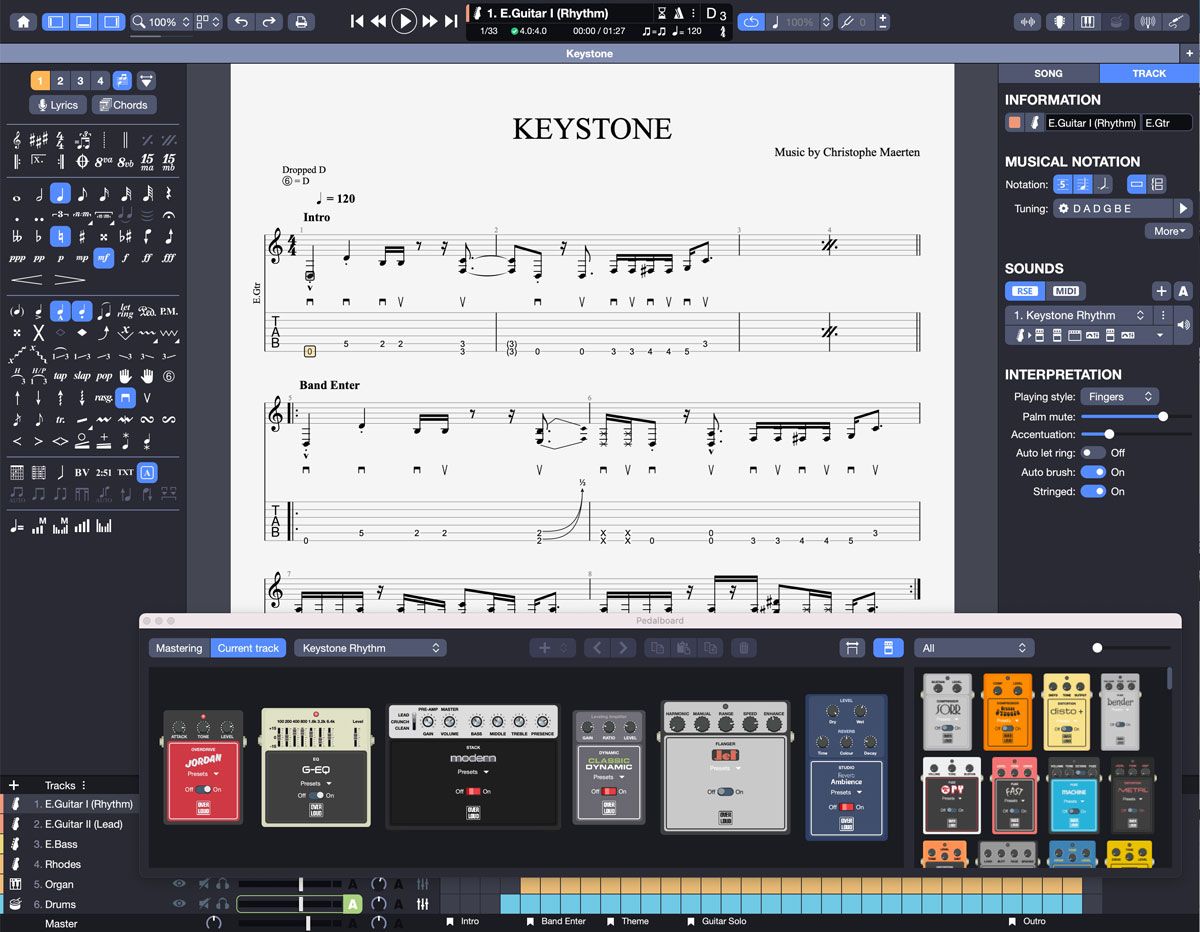Select the P.M. palm mute icon in palette

tap(170, 311)
